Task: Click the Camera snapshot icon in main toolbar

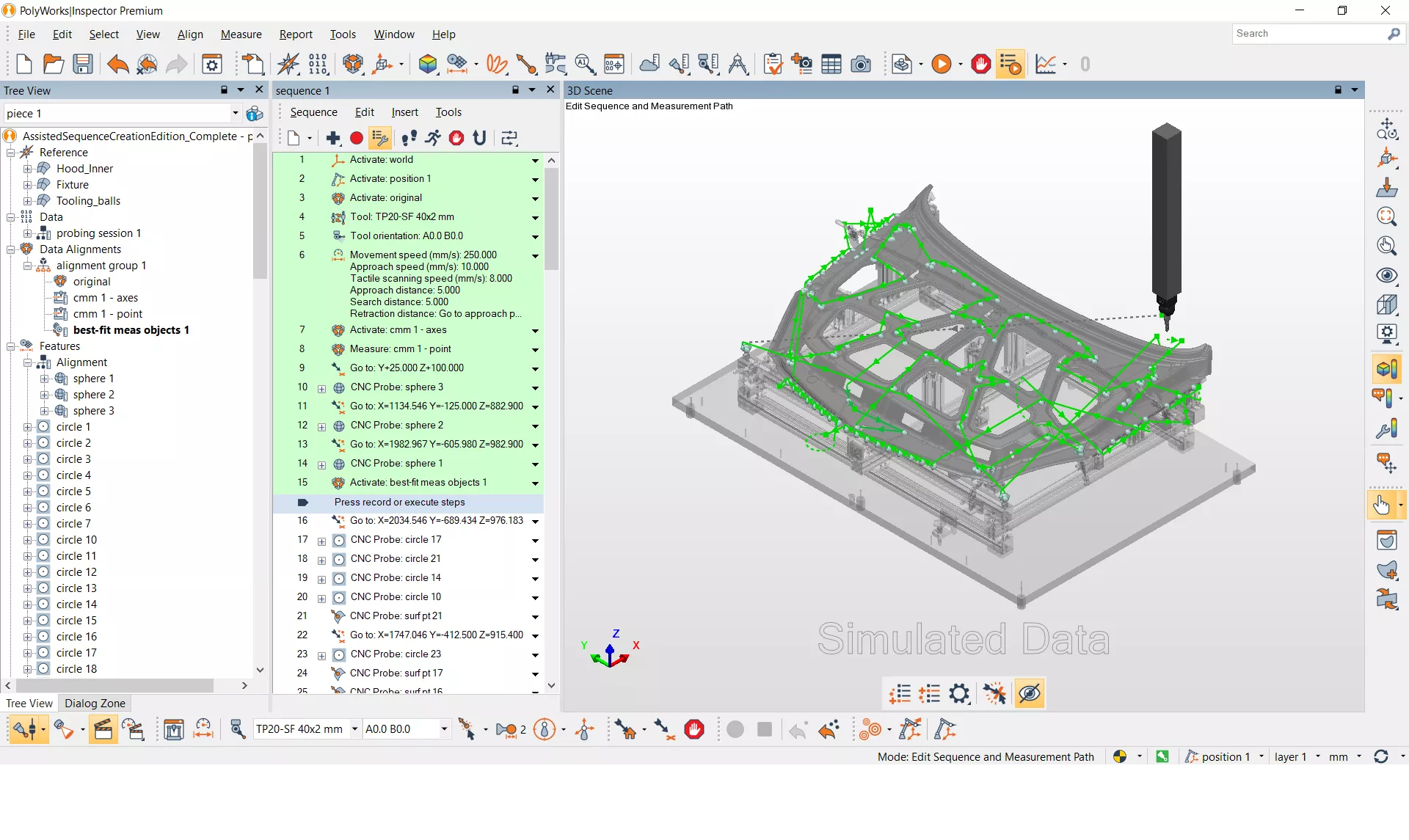Action: (x=861, y=65)
